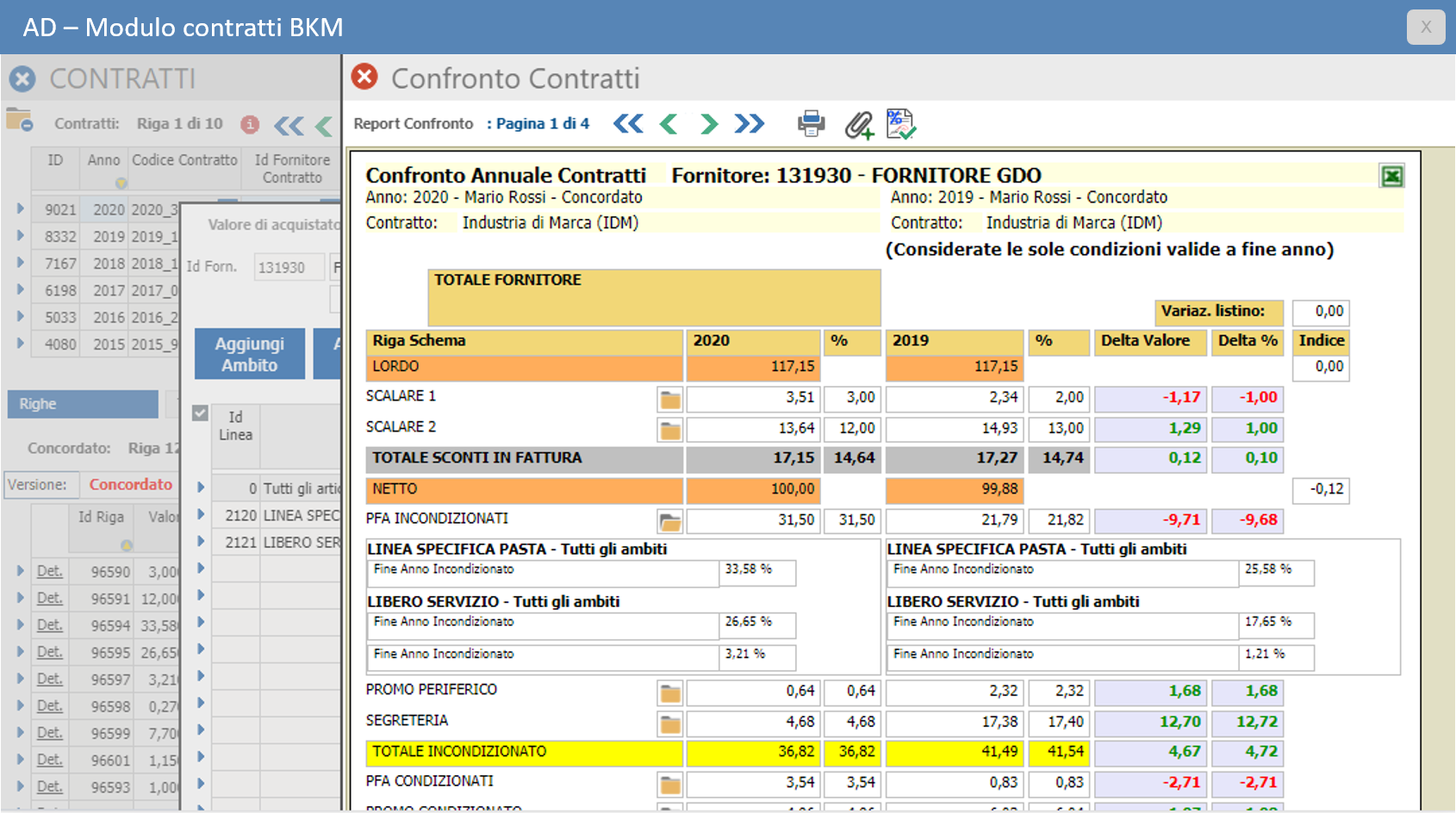Click 33,58 % Fine Anno Incondizionato value
The width and height of the screenshot is (1456, 813).
point(757,573)
